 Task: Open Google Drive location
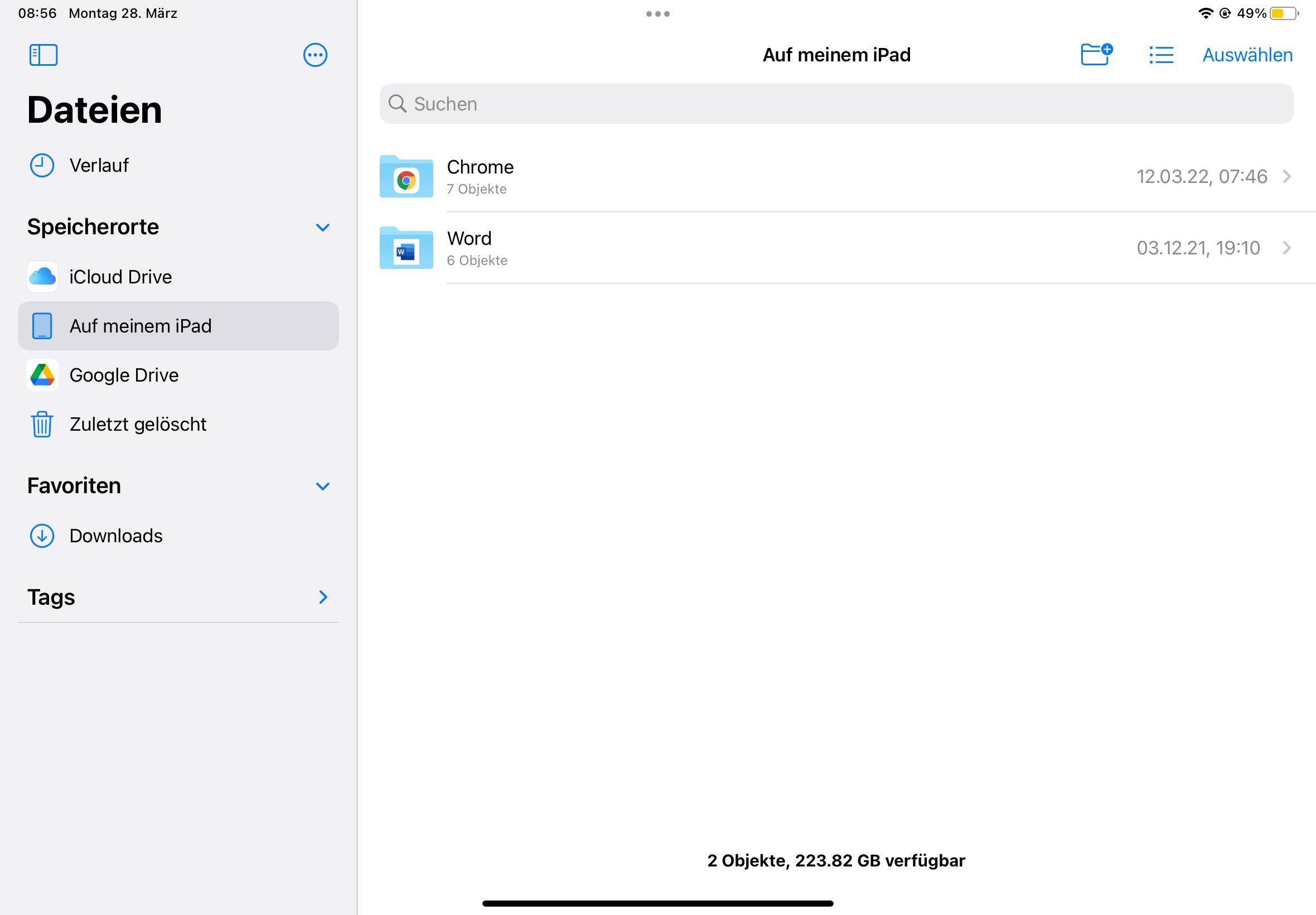pos(124,375)
